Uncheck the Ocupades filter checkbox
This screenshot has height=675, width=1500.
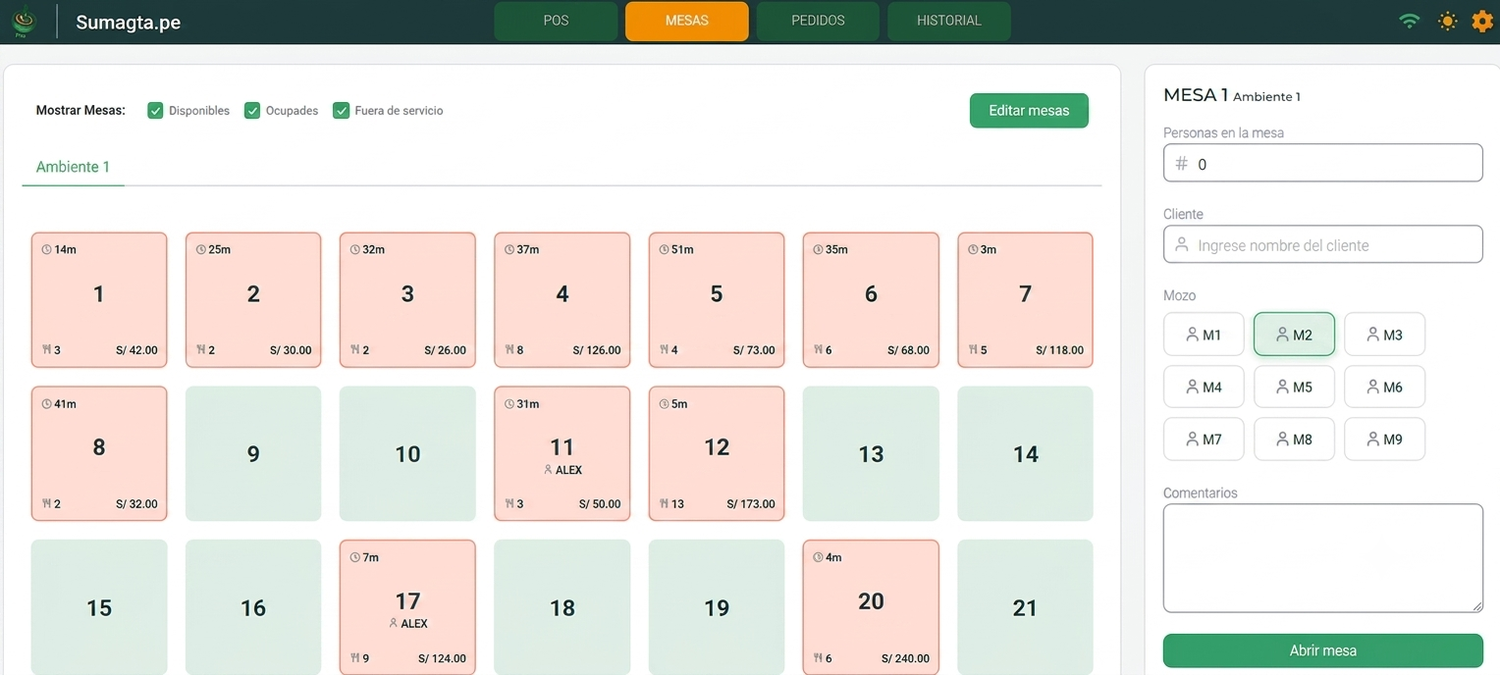pyautogui.click(x=252, y=110)
